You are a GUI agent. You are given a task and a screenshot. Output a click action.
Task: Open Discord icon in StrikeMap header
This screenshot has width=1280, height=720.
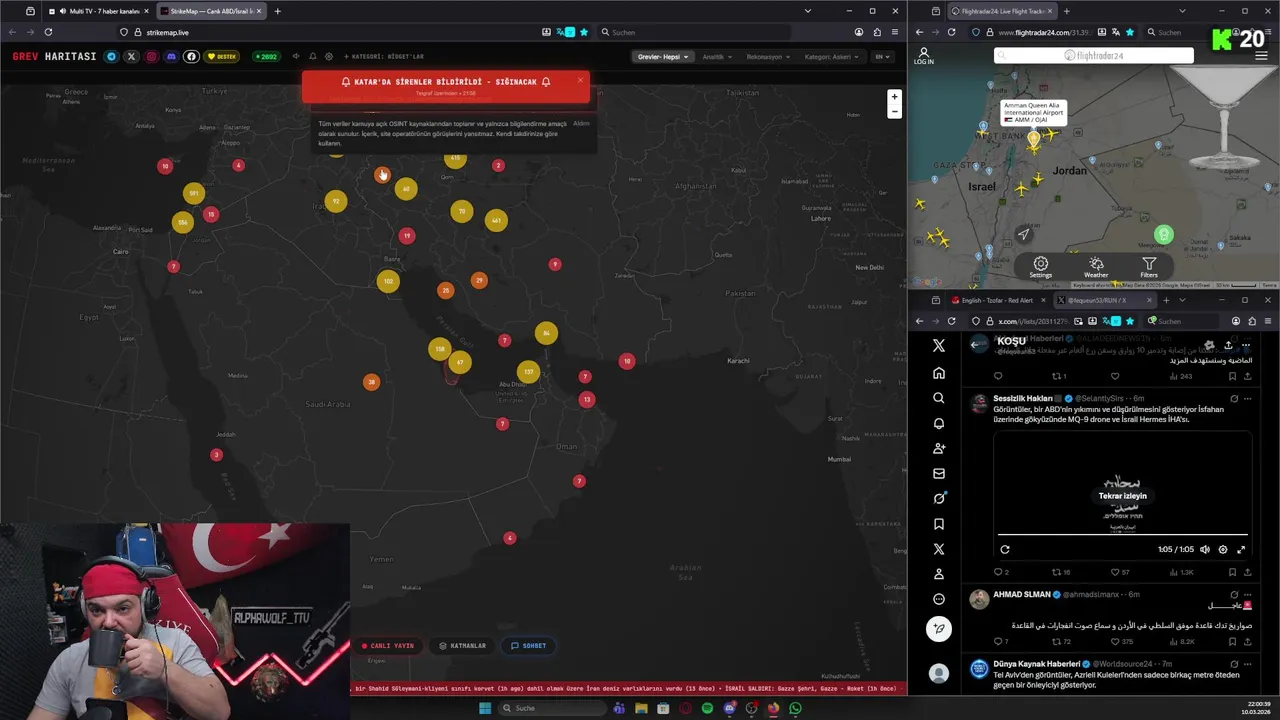[x=171, y=57]
